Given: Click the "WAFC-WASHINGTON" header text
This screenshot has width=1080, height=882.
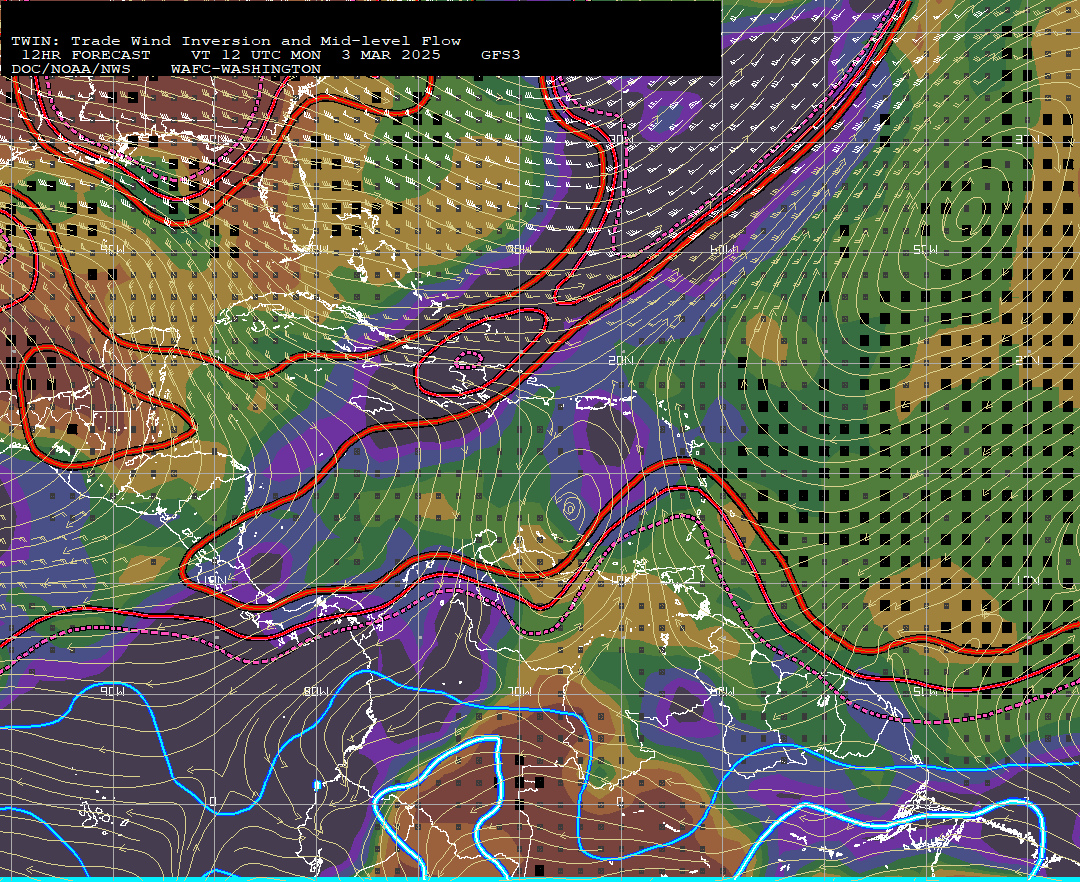Looking at the screenshot, I should coord(246,70).
